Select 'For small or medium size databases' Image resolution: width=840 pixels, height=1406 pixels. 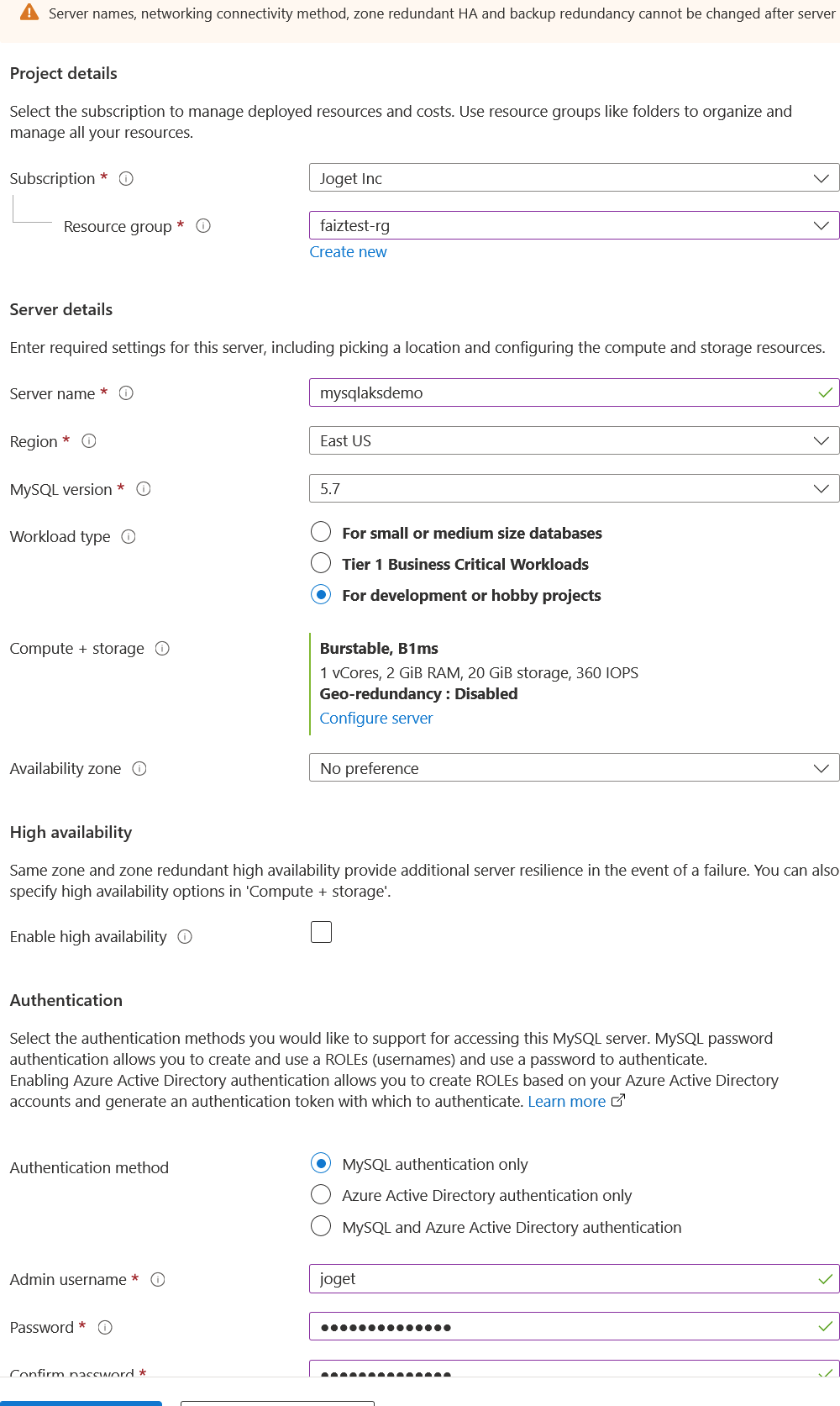321,532
